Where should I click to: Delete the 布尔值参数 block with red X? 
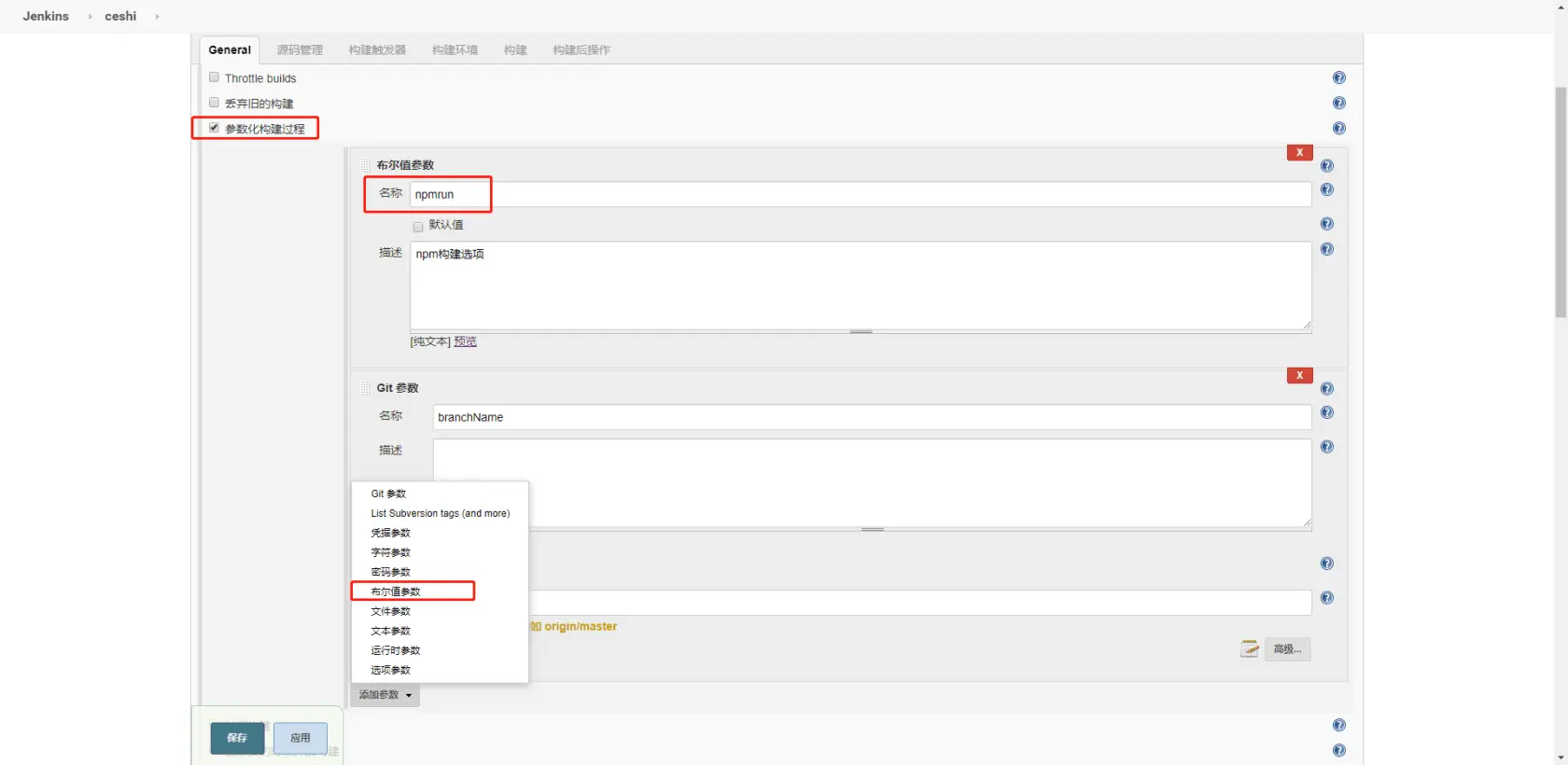pyautogui.click(x=1299, y=153)
